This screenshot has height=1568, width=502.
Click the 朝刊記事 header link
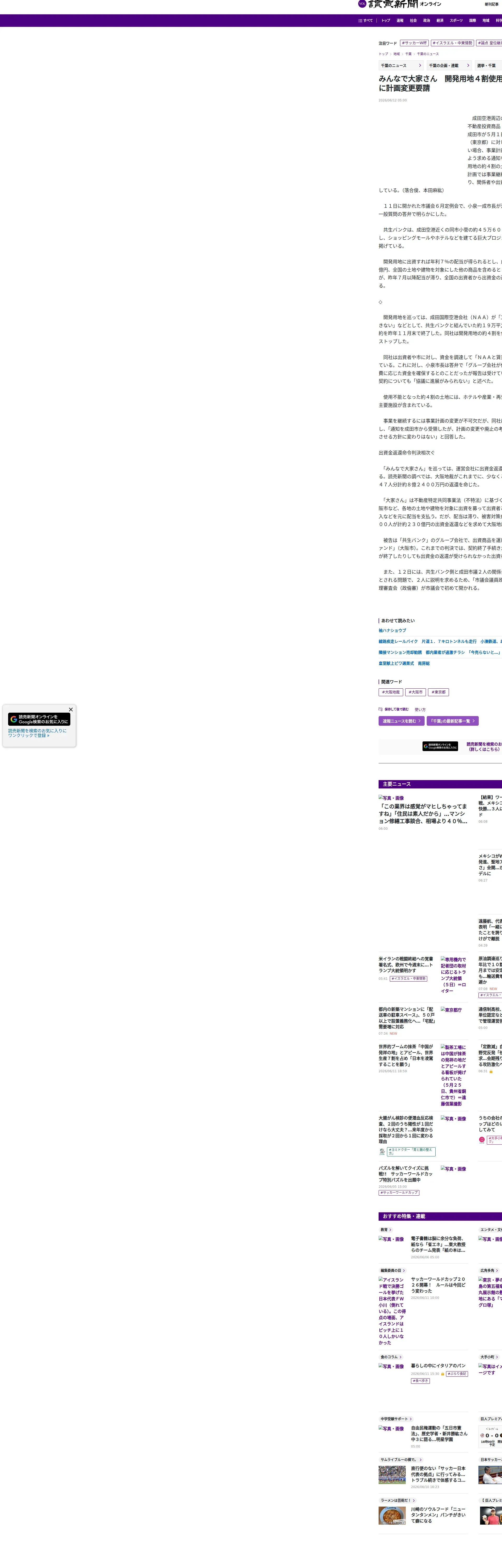(x=492, y=4)
